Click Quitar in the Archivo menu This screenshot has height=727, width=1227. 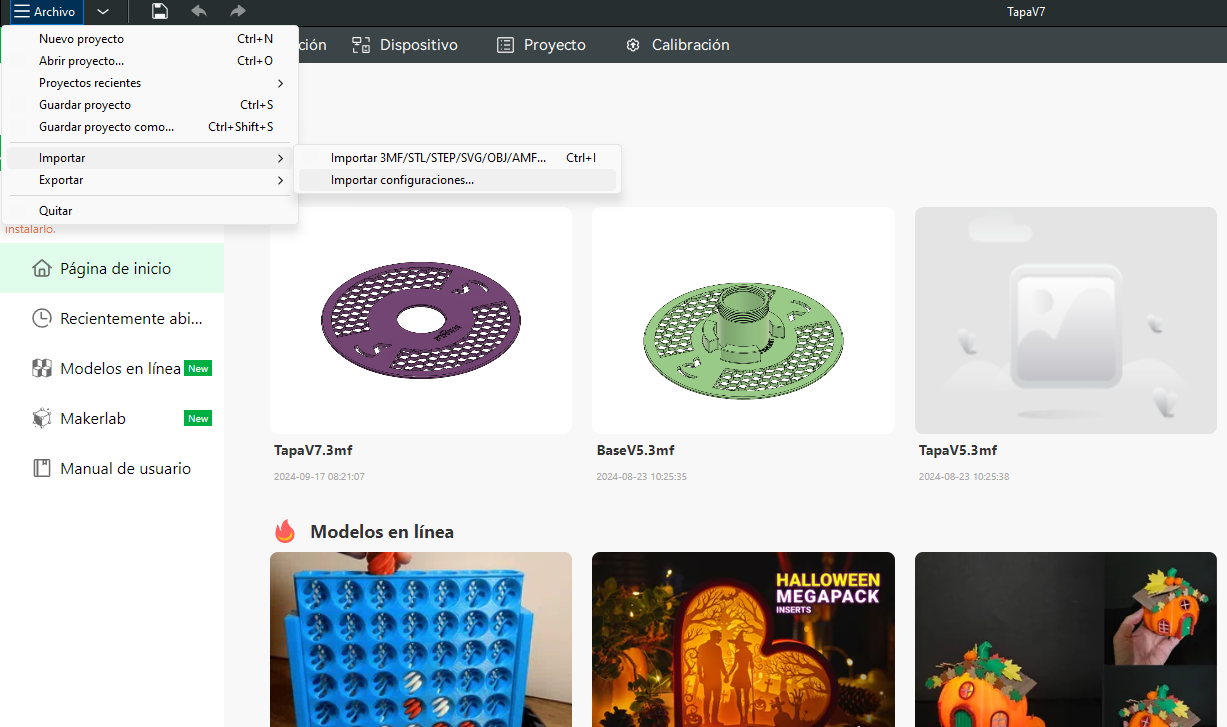[x=56, y=211]
